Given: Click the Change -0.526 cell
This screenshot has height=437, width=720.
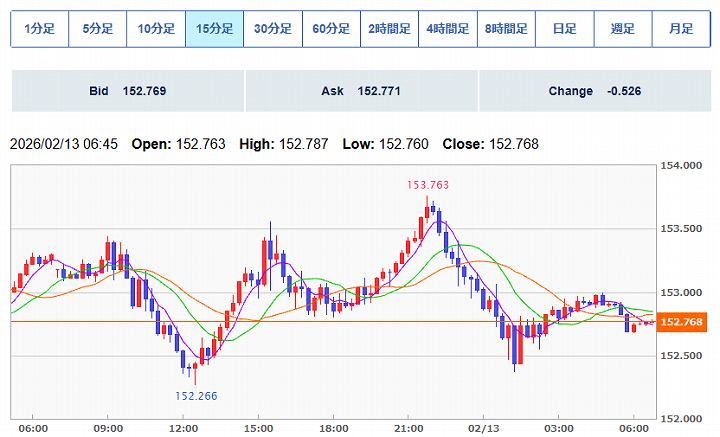Looking at the screenshot, I should (594, 91).
